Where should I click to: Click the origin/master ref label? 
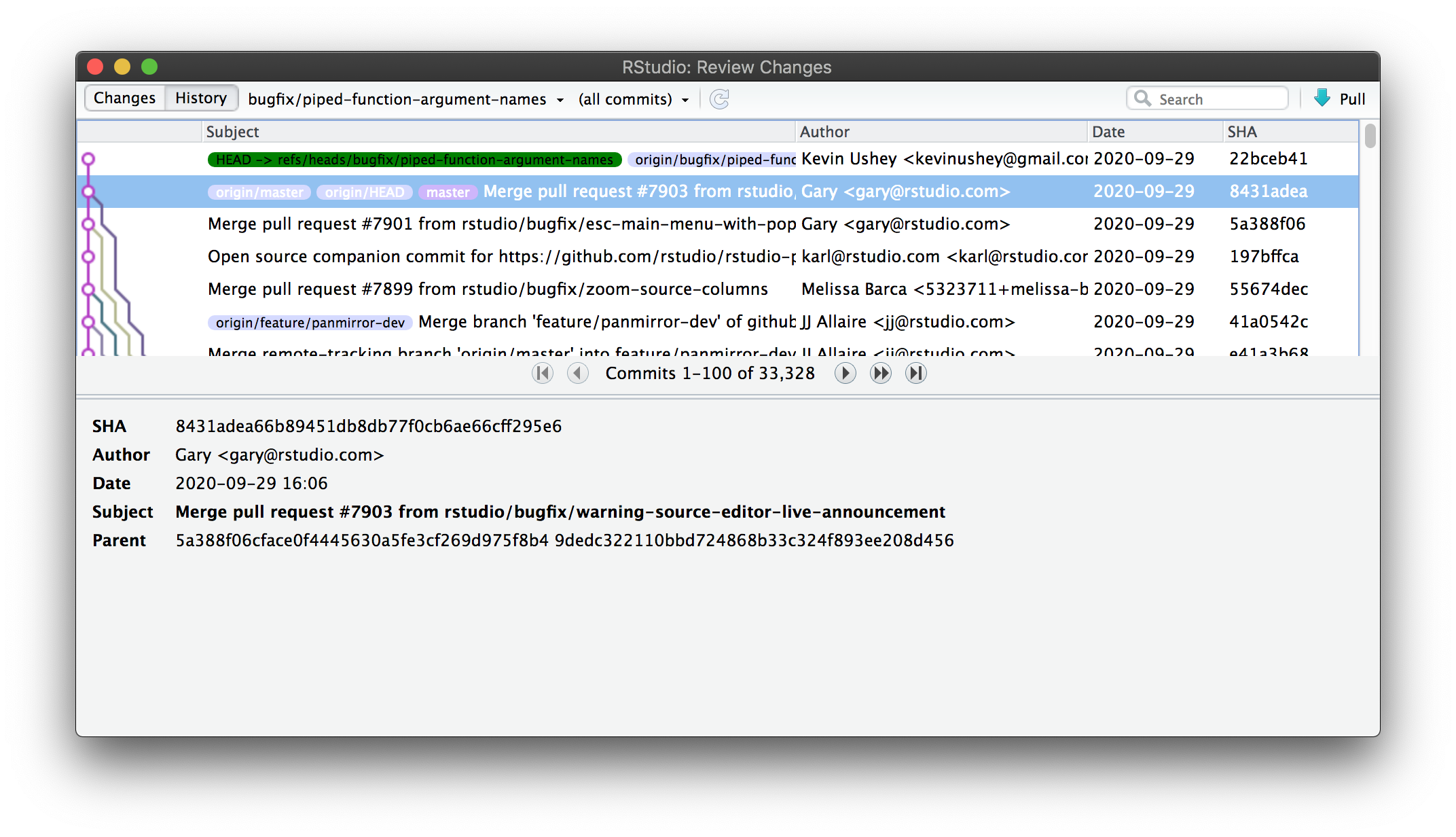[x=259, y=192]
